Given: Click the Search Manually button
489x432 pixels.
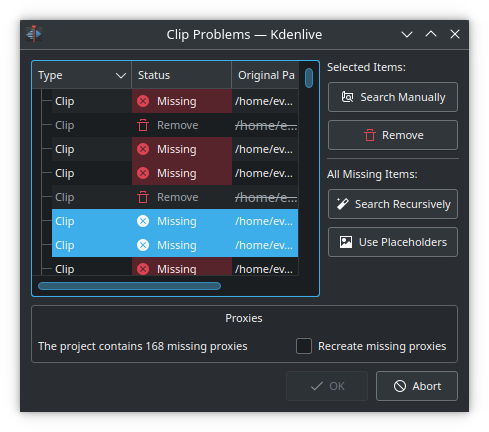Looking at the screenshot, I should click(x=393, y=97).
